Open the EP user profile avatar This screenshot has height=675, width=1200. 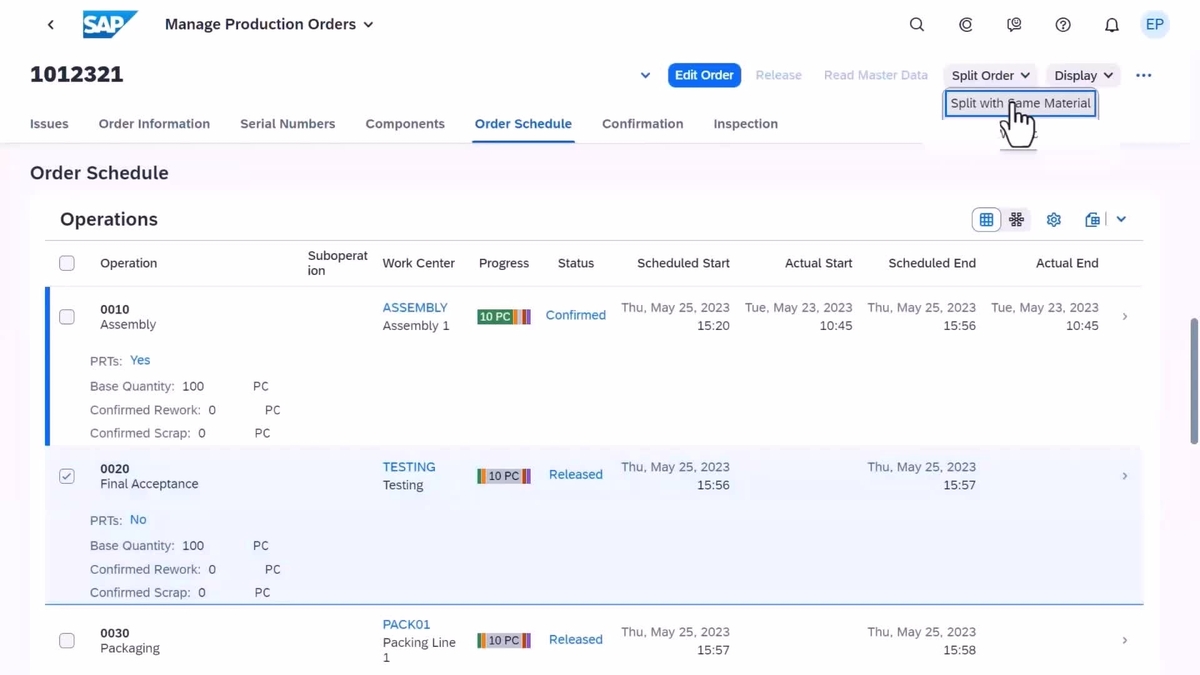[1154, 24]
